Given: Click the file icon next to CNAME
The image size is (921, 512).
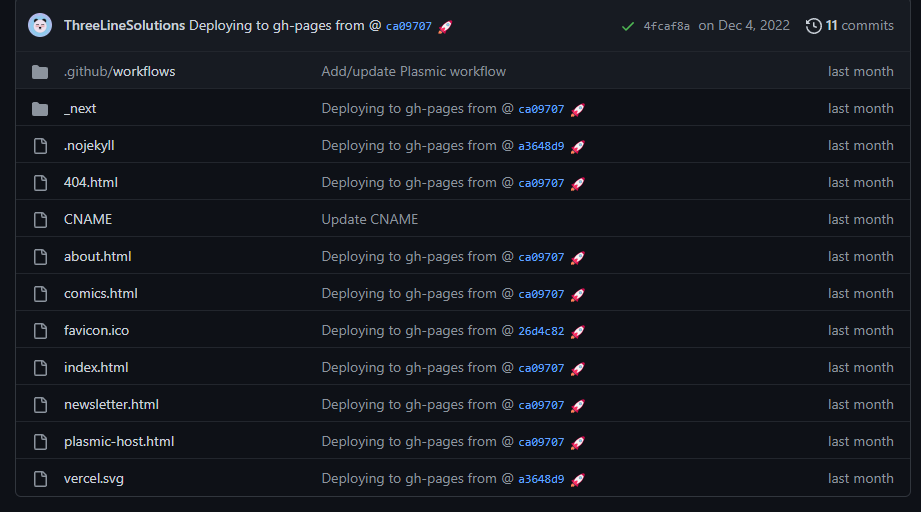Looking at the screenshot, I should (x=41, y=220).
